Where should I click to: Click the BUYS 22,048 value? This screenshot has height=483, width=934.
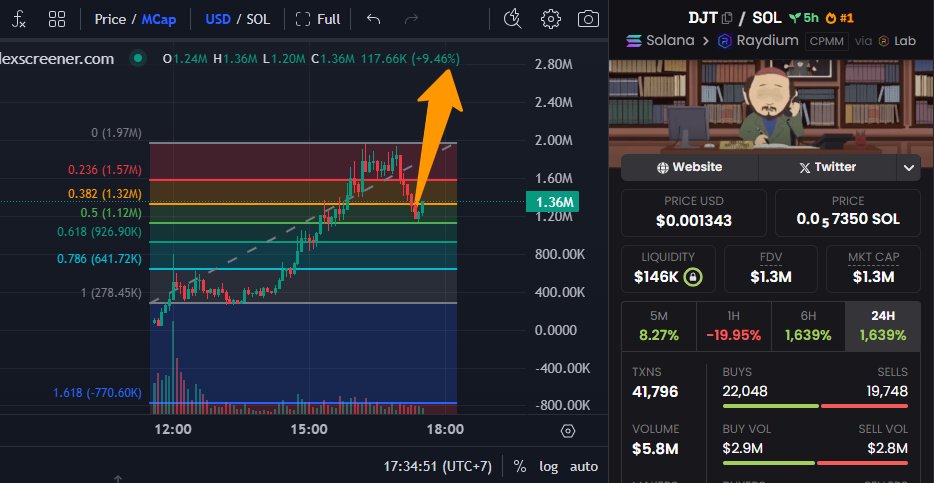pos(745,391)
